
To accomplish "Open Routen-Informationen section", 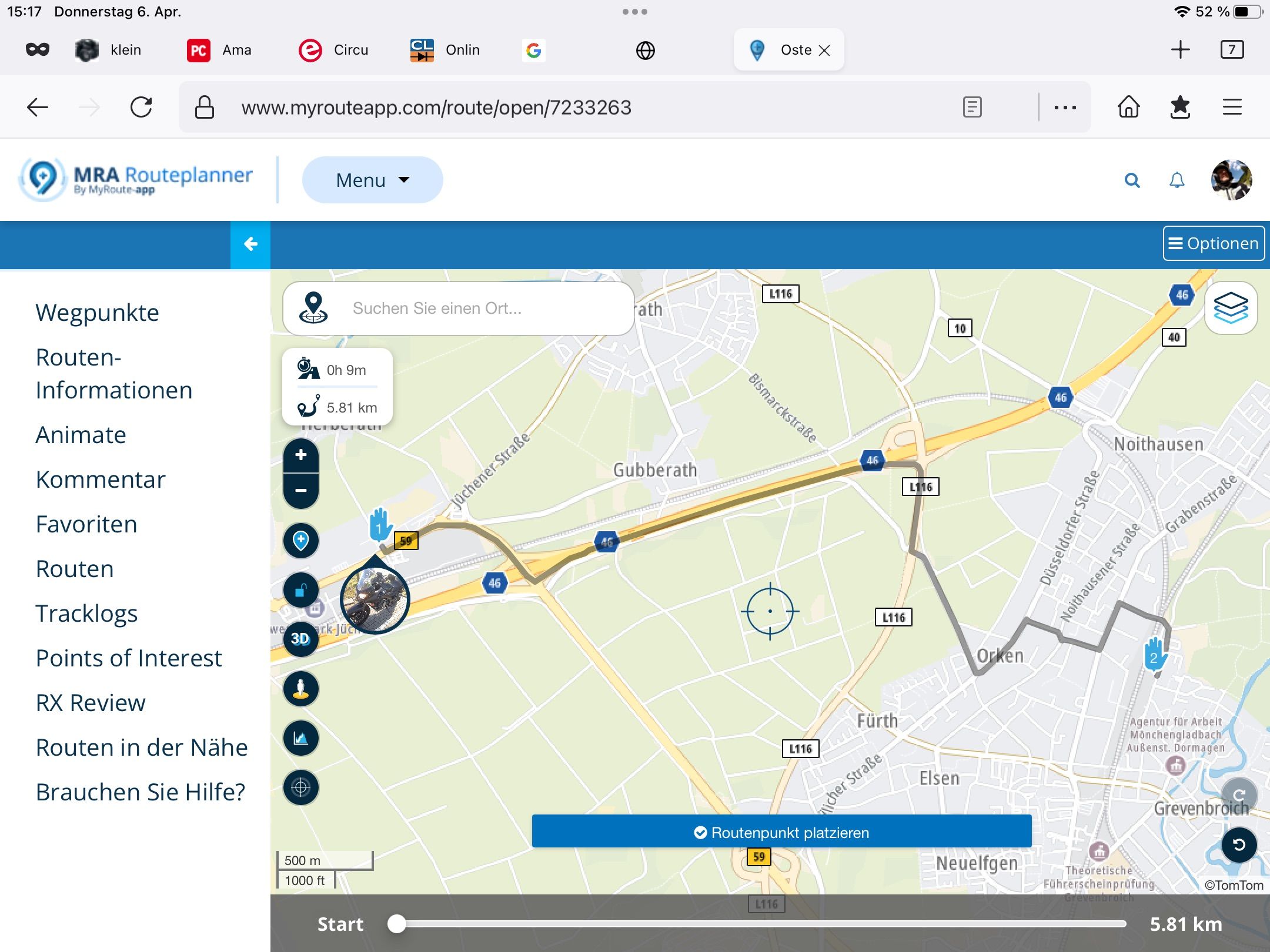I will point(114,374).
